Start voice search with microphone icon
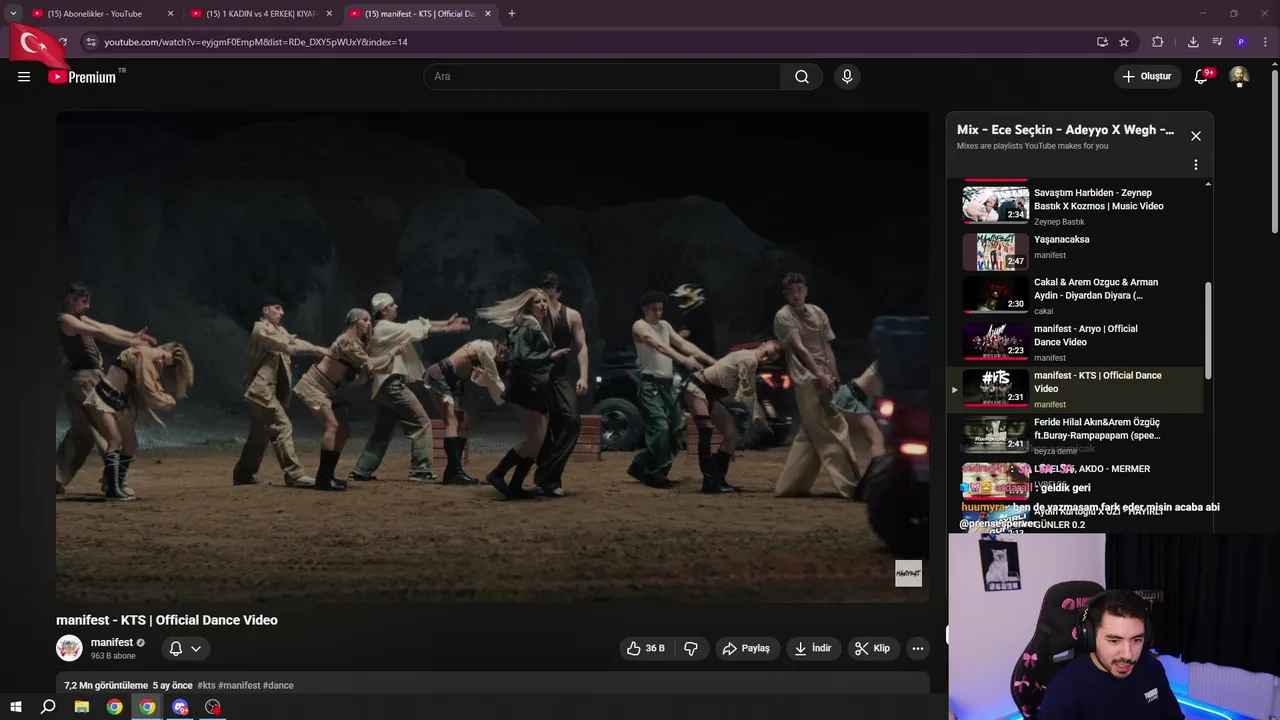This screenshot has height=720, width=1280. (847, 77)
